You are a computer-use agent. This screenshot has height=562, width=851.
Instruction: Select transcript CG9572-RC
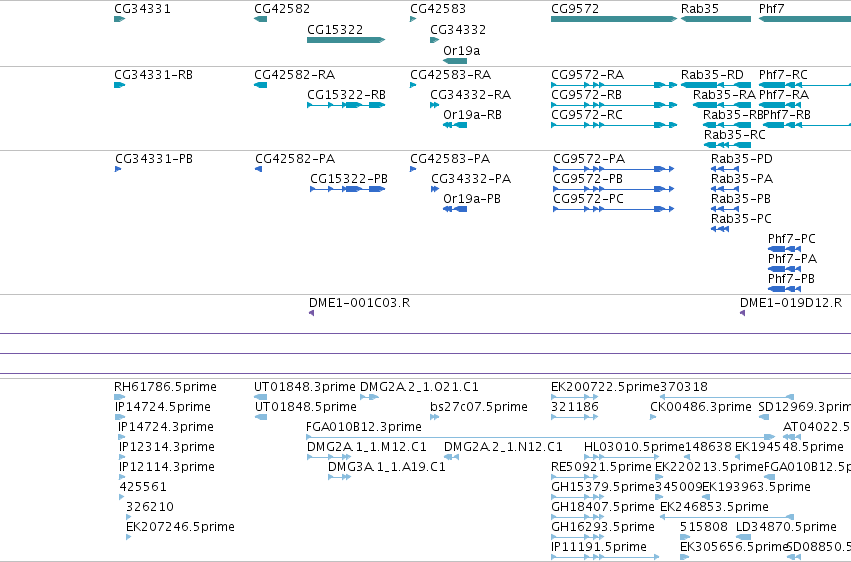587,114
